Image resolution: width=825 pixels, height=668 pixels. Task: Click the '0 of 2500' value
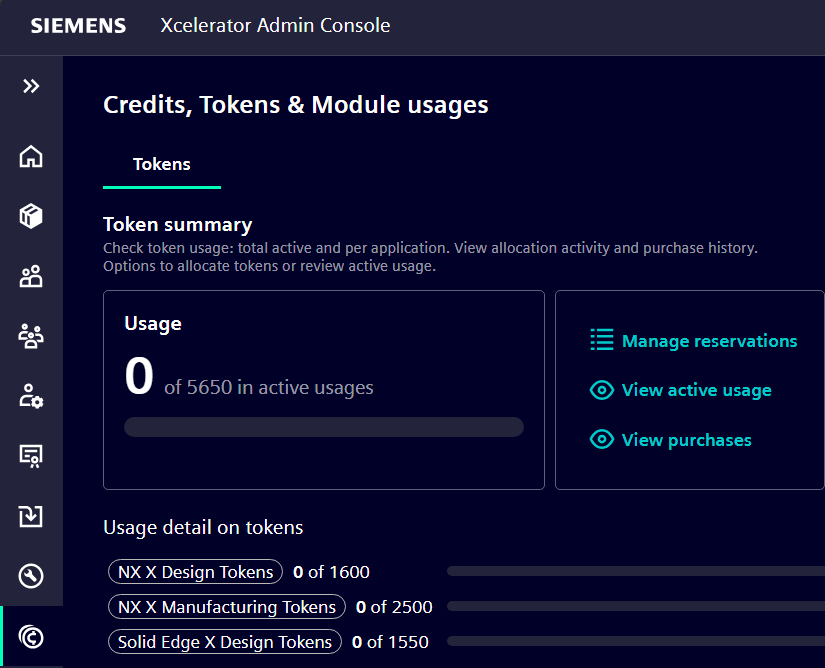point(394,607)
